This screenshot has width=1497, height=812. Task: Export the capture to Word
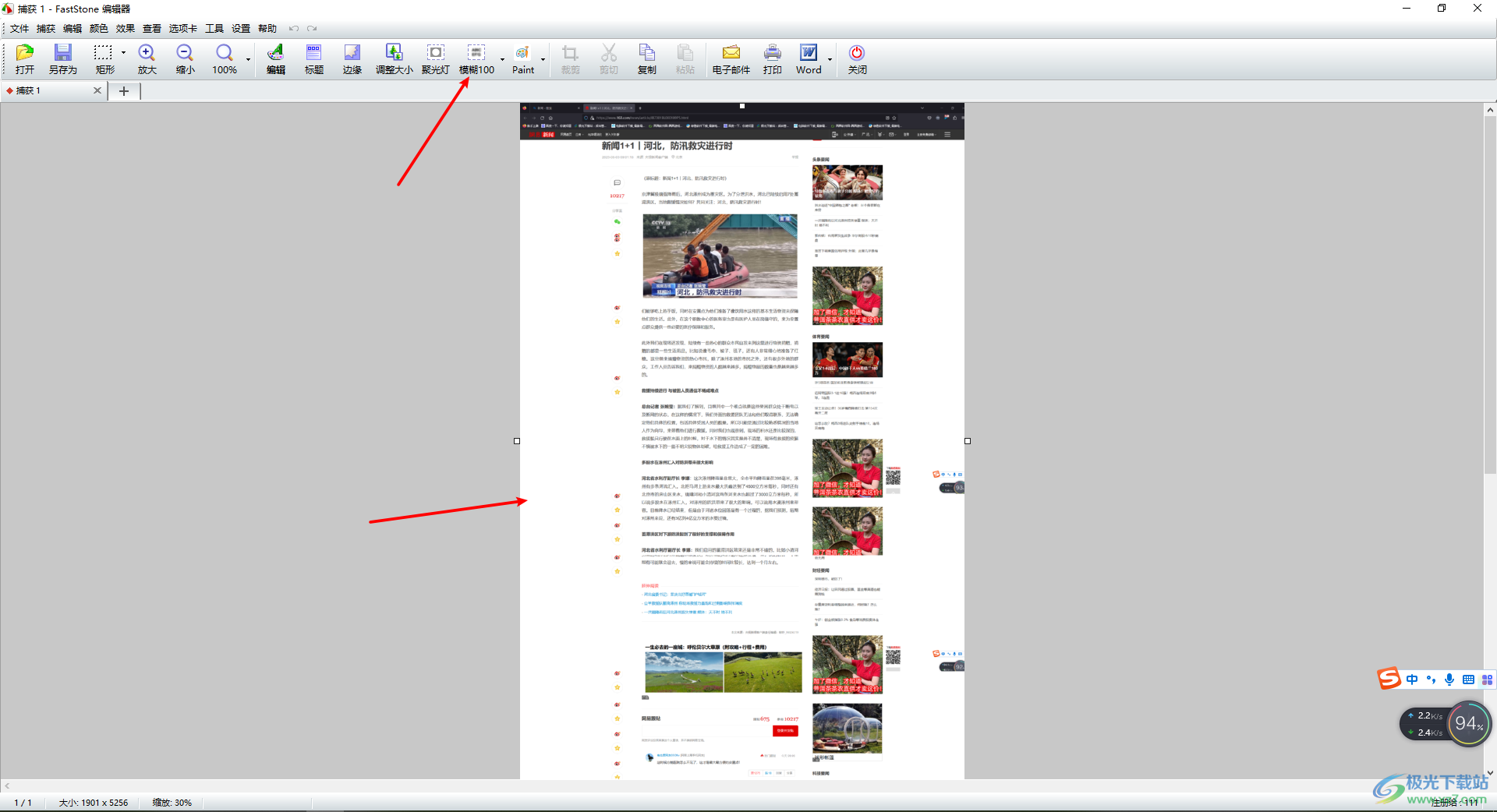[x=809, y=59]
